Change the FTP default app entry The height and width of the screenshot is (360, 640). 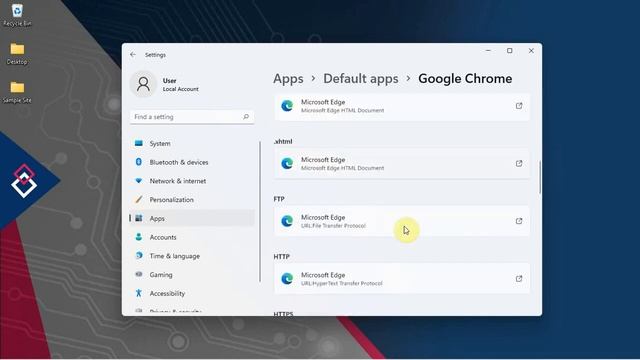pos(402,221)
